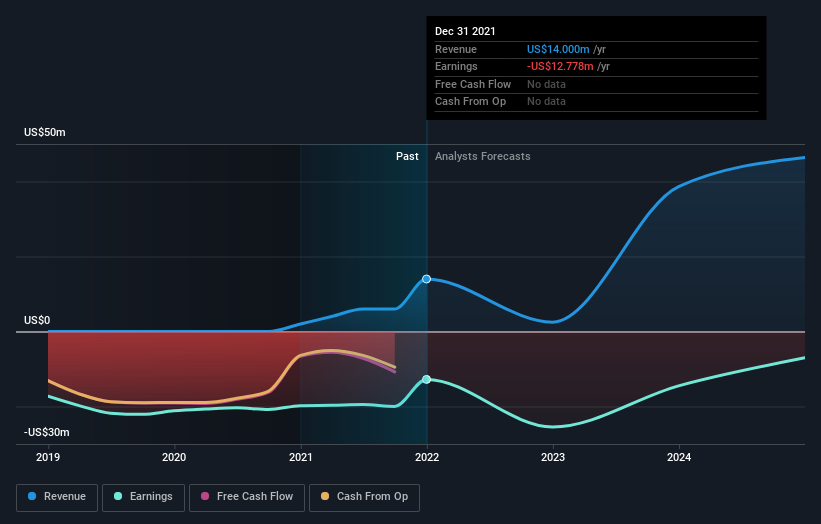Image resolution: width=821 pixels, height=524 pixels.
Task: Click the US$50m y-axis label
Action: 45,132
